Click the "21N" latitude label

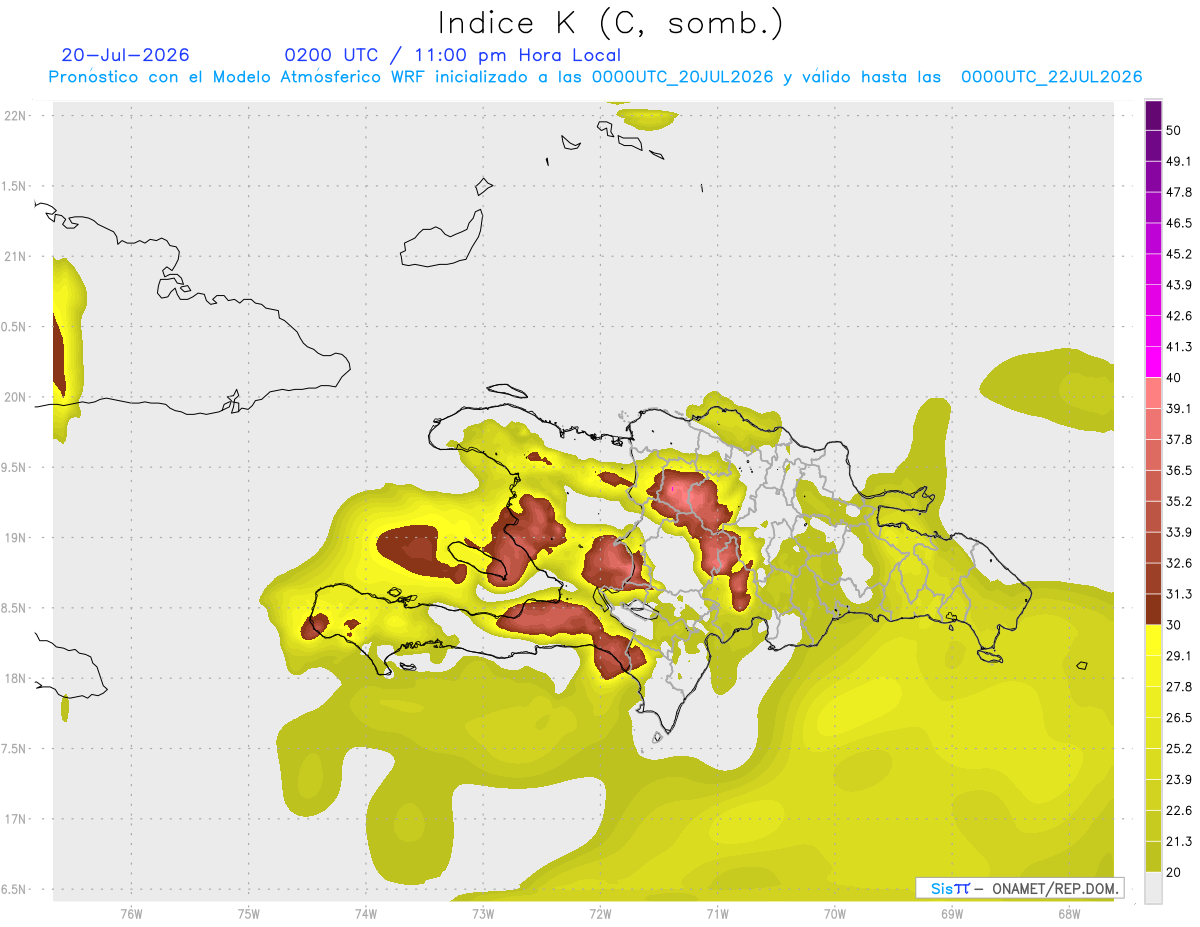[15, 256]
